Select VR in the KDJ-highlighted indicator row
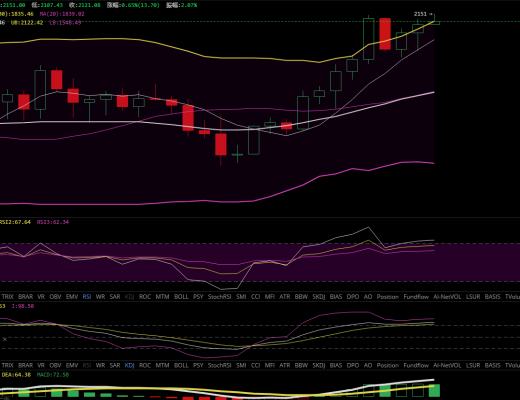 click(41, 365)
